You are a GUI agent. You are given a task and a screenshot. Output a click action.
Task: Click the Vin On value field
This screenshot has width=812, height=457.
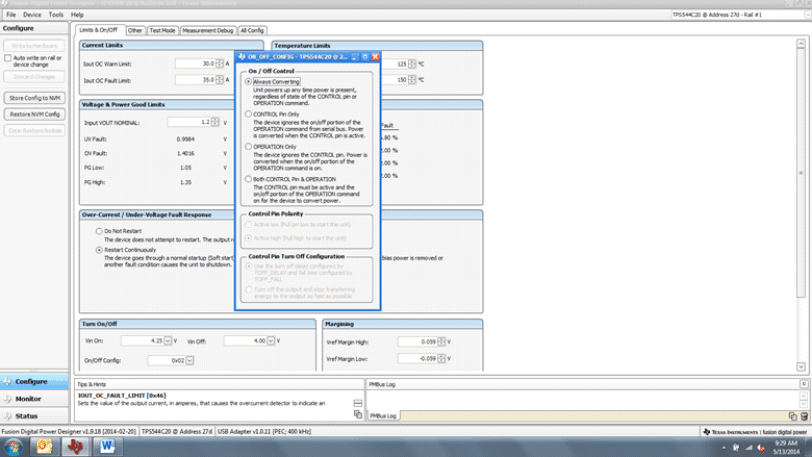coord(142,341)
